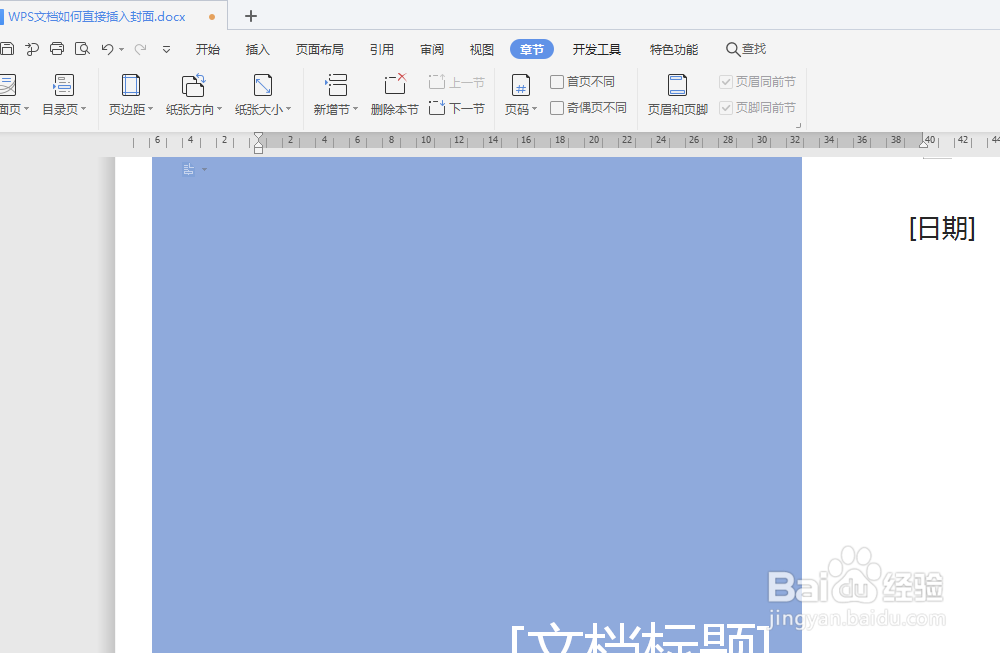Click the 纸张方向 orientation icon
The height and width of the screenshot is (653, 1000).
(193, 85)
